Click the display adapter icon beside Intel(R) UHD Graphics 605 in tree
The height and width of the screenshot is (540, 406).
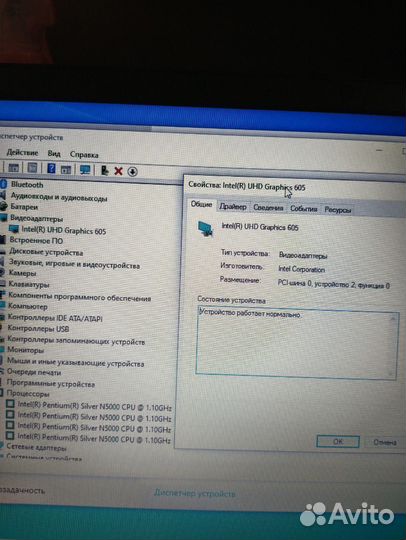coord(14,229)
